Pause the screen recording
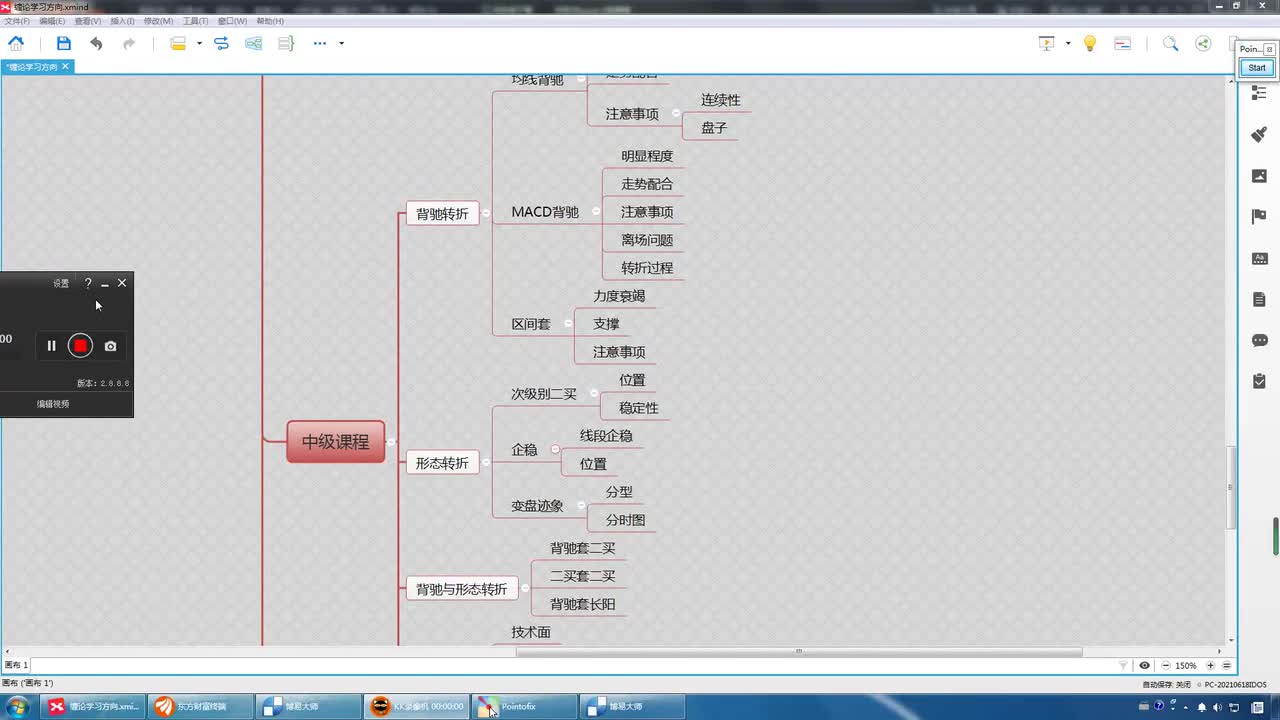Image resolution: width=1280 pixels, height=720 pixels. (x=52, y=346)
